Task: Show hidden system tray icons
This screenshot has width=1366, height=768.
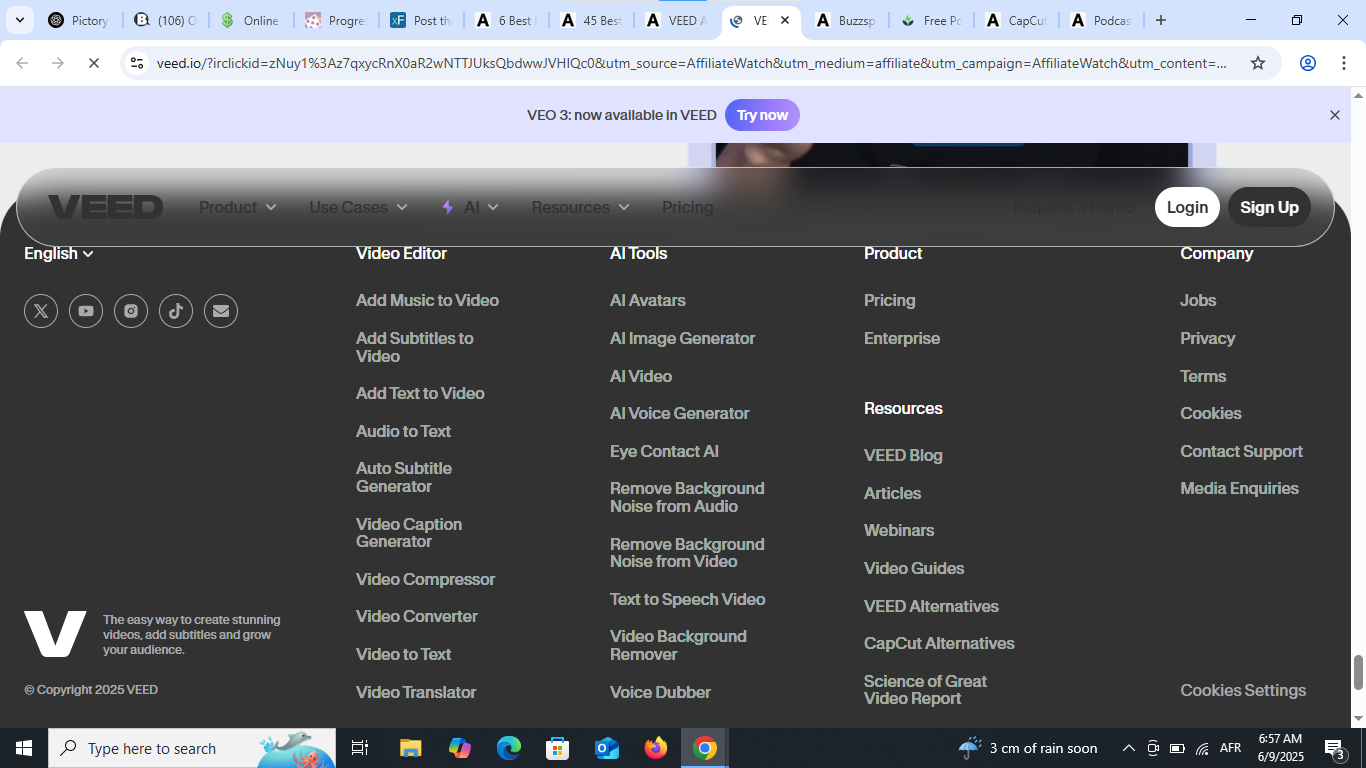Action: [x=1128, y=748]
